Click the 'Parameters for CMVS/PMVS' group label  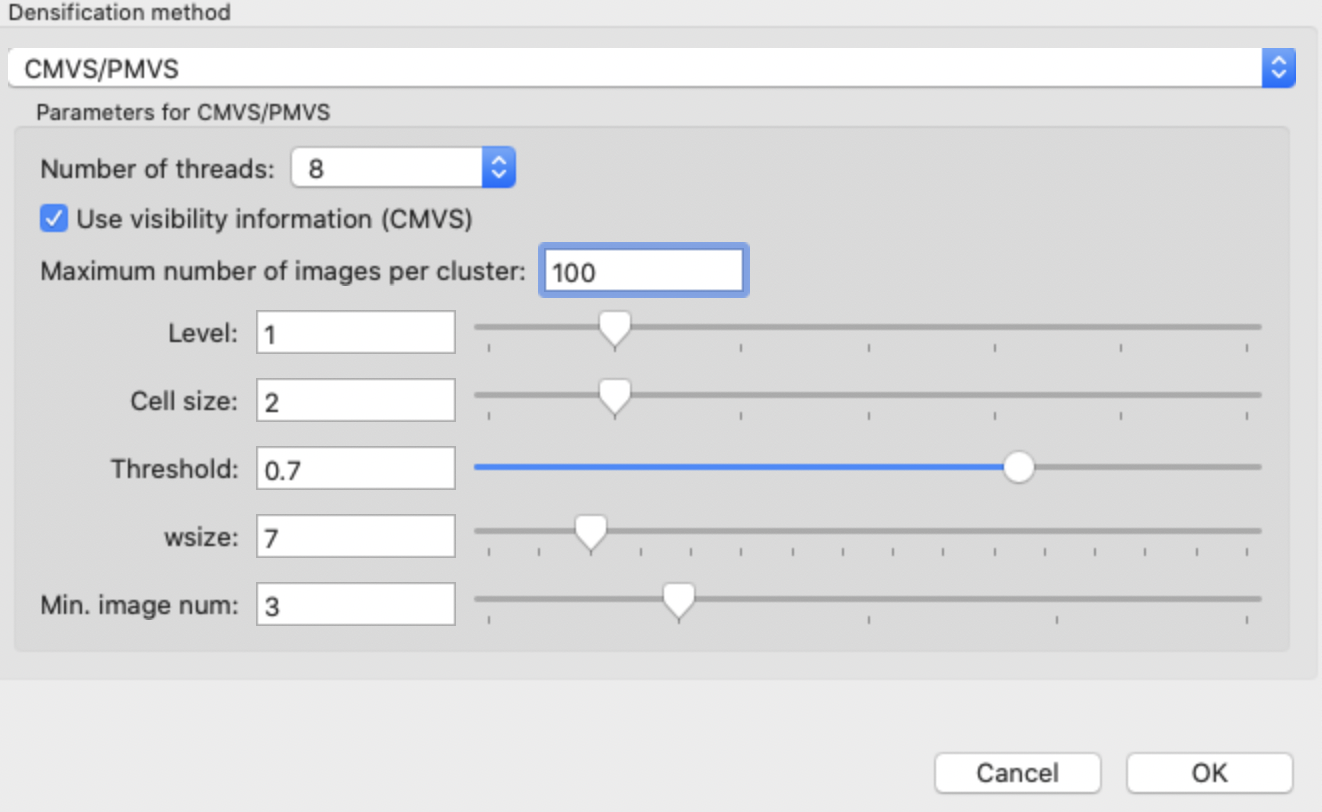[183, 112]
